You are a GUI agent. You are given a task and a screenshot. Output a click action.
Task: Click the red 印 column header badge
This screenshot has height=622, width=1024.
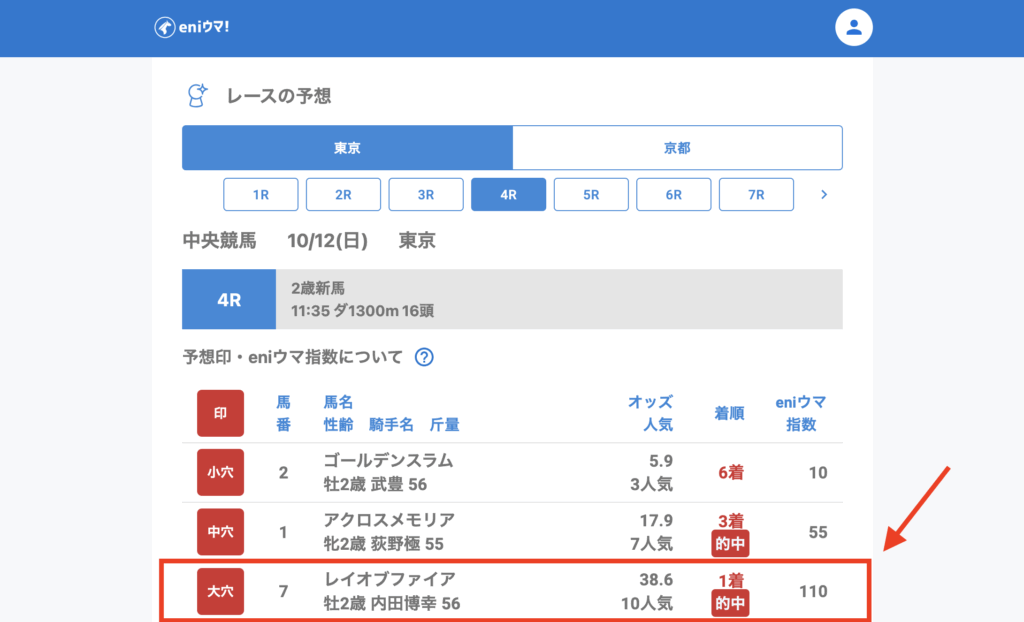coord(220,413)
